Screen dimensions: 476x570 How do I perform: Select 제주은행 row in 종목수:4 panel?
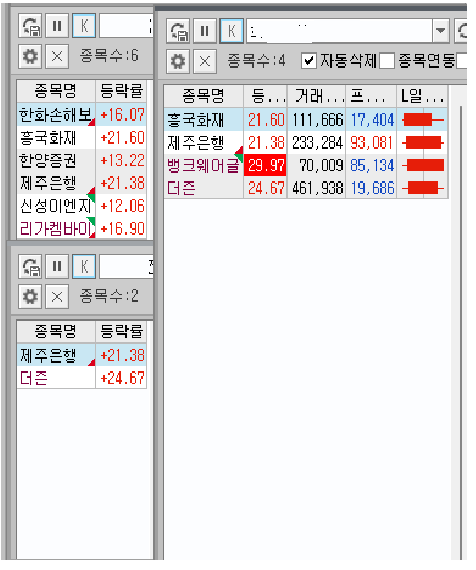306,142
